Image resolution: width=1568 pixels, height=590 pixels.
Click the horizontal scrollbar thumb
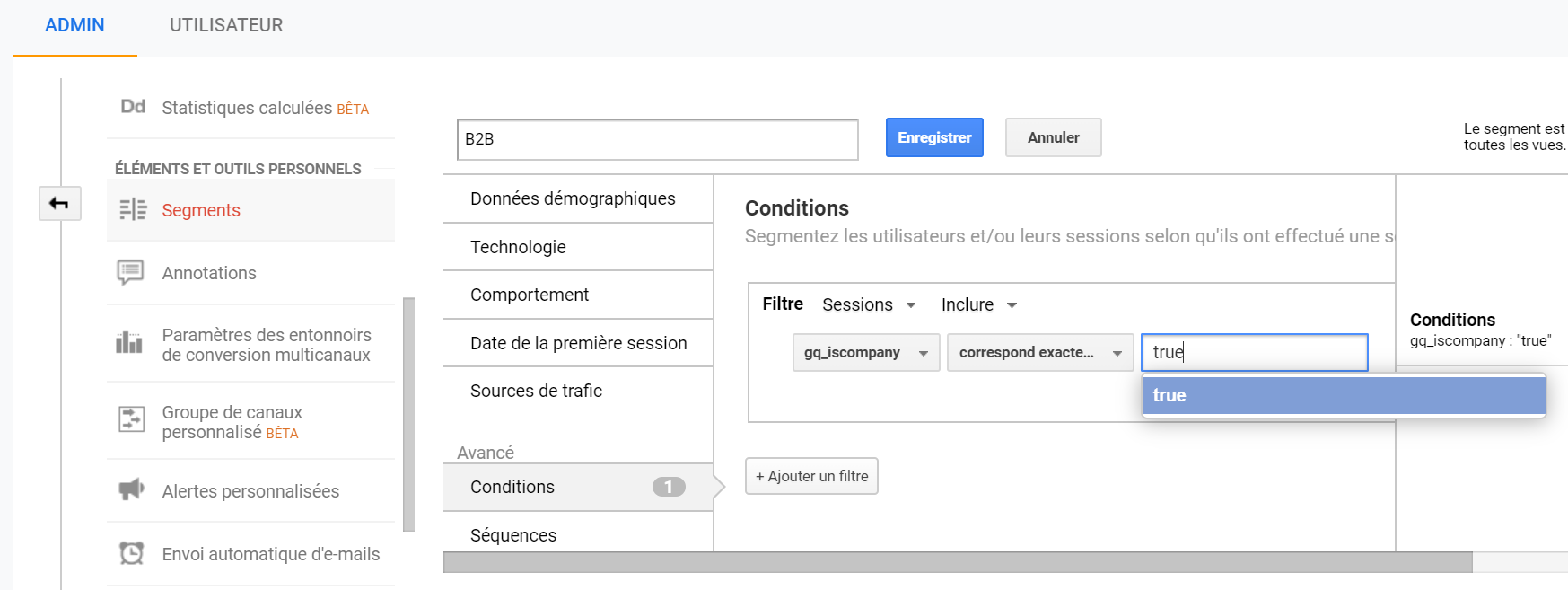point(958,562)
